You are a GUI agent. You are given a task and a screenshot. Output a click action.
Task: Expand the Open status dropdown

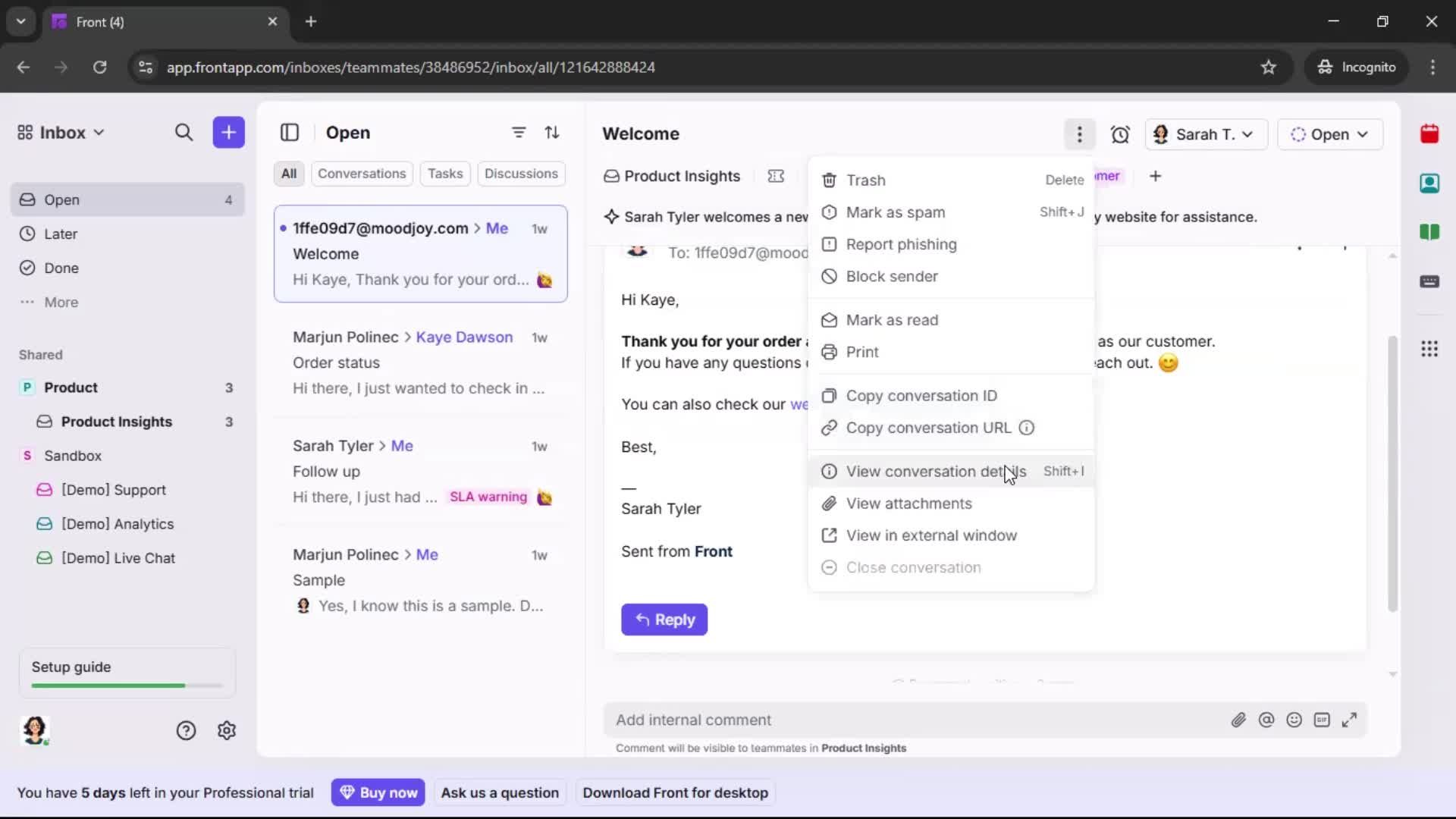(x=1330, y=134)
